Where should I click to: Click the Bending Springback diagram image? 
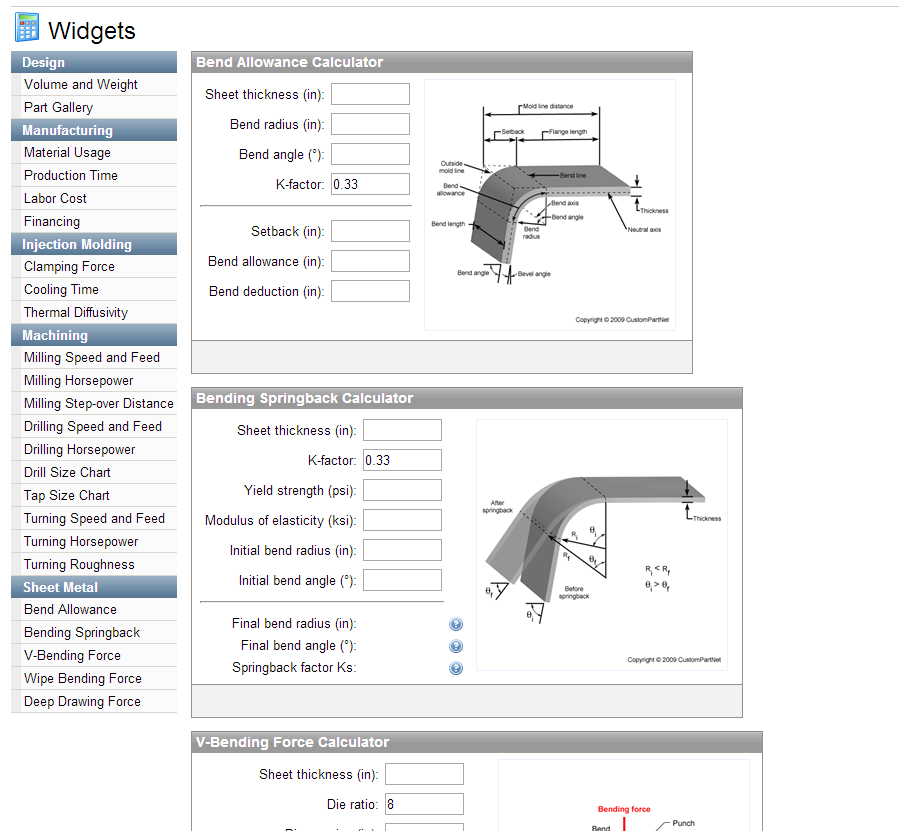tap(602, 545)
